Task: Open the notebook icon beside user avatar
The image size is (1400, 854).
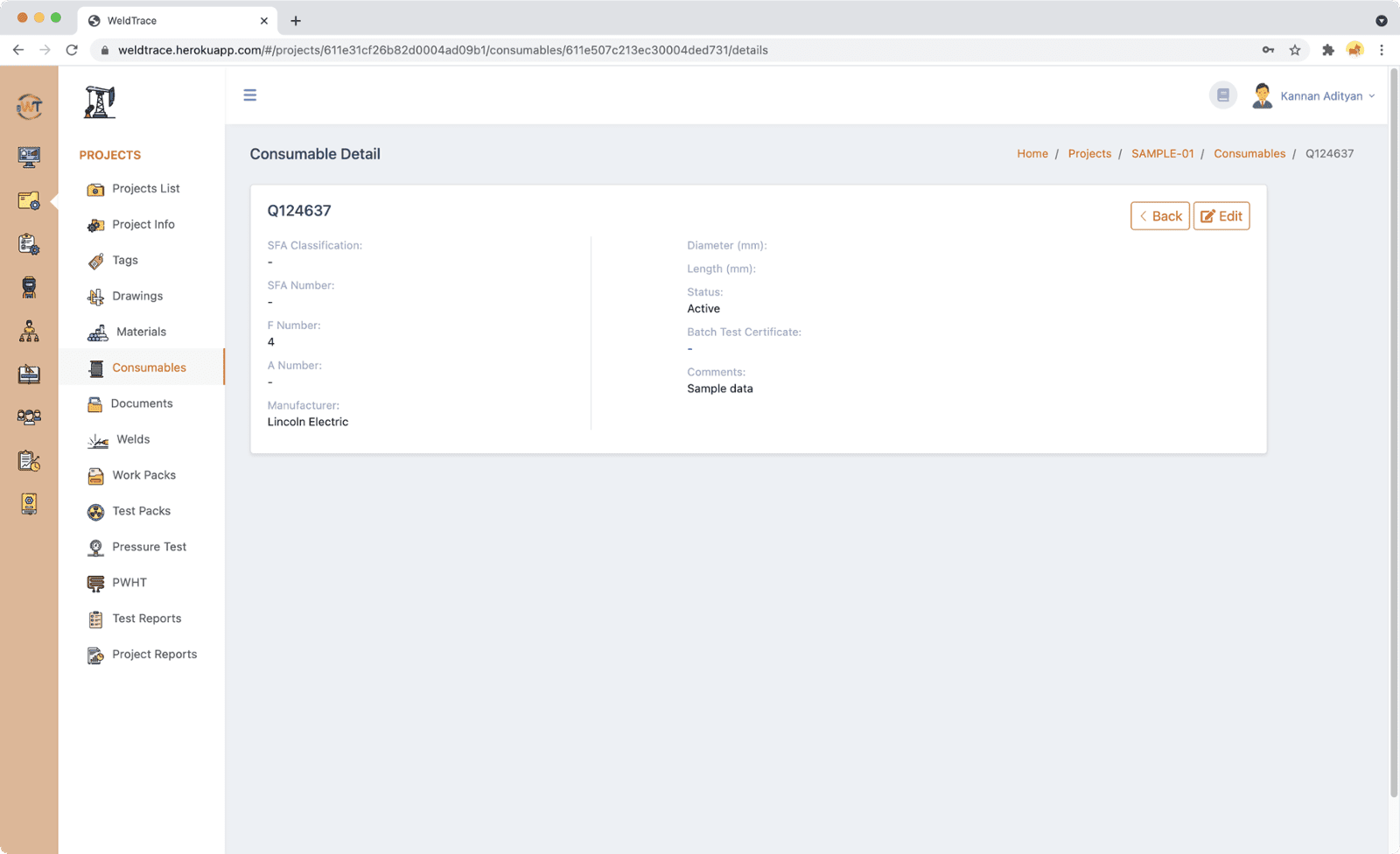Action: [1222, 95]
